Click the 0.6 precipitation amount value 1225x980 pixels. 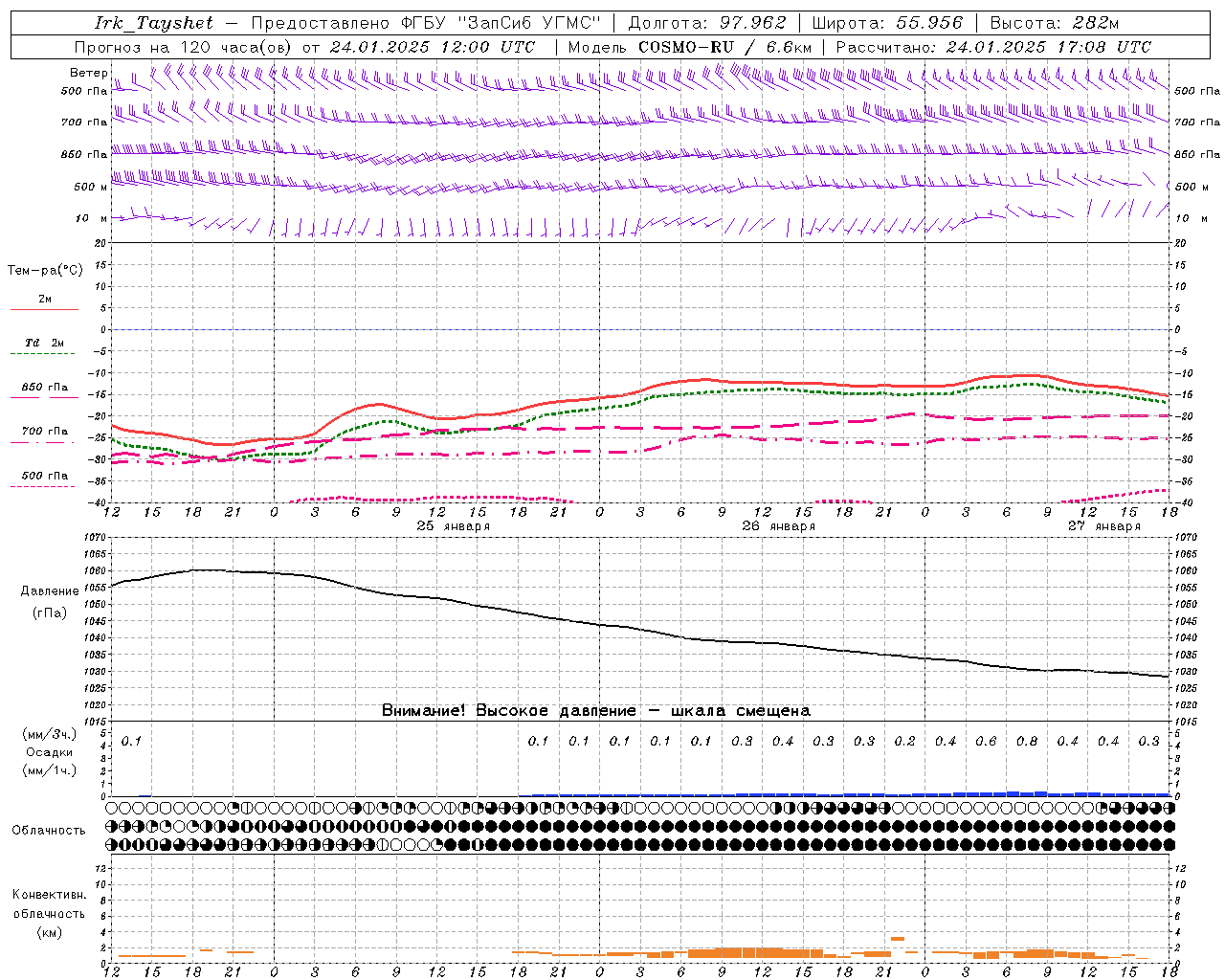pos(986,741)
